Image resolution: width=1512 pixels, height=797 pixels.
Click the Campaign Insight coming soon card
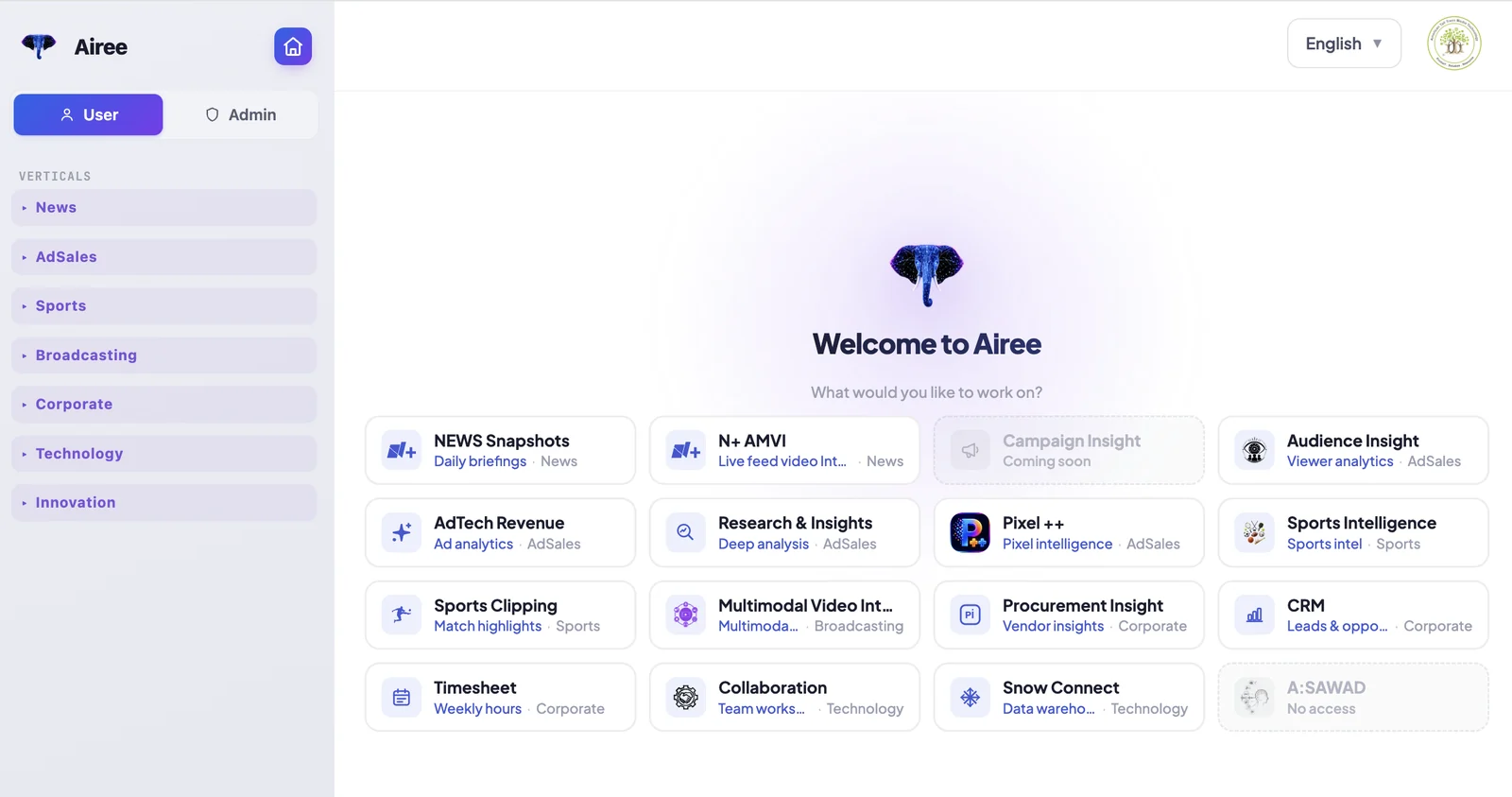[x=1069, y=451]
